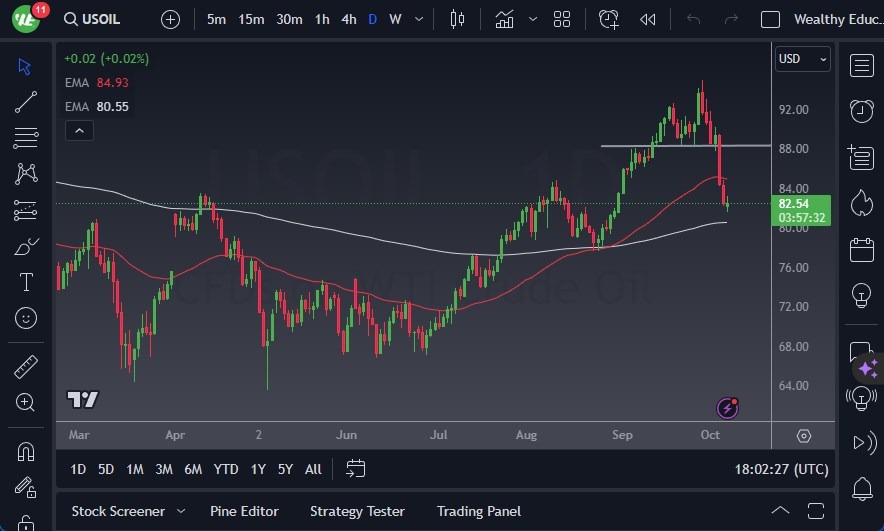Open the Pine Editor tab
Screen dimensions: 884x531
pyautogui.click(x=245, y=511)
